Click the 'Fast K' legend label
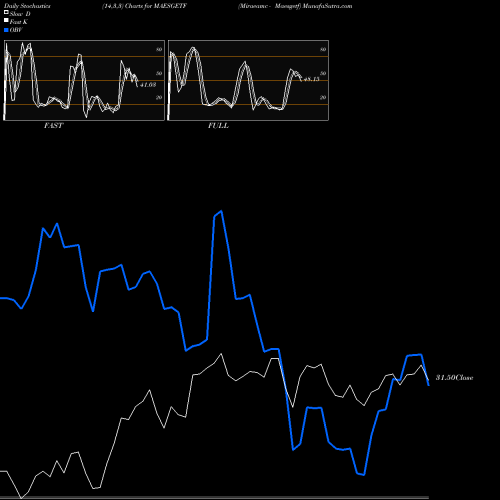Viewport: 500px width, 500px height. tap(19, 22)
